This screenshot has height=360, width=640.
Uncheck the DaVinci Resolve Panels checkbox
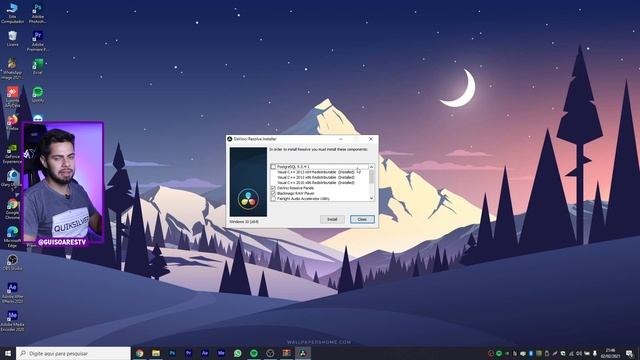(x=273, y=188)
